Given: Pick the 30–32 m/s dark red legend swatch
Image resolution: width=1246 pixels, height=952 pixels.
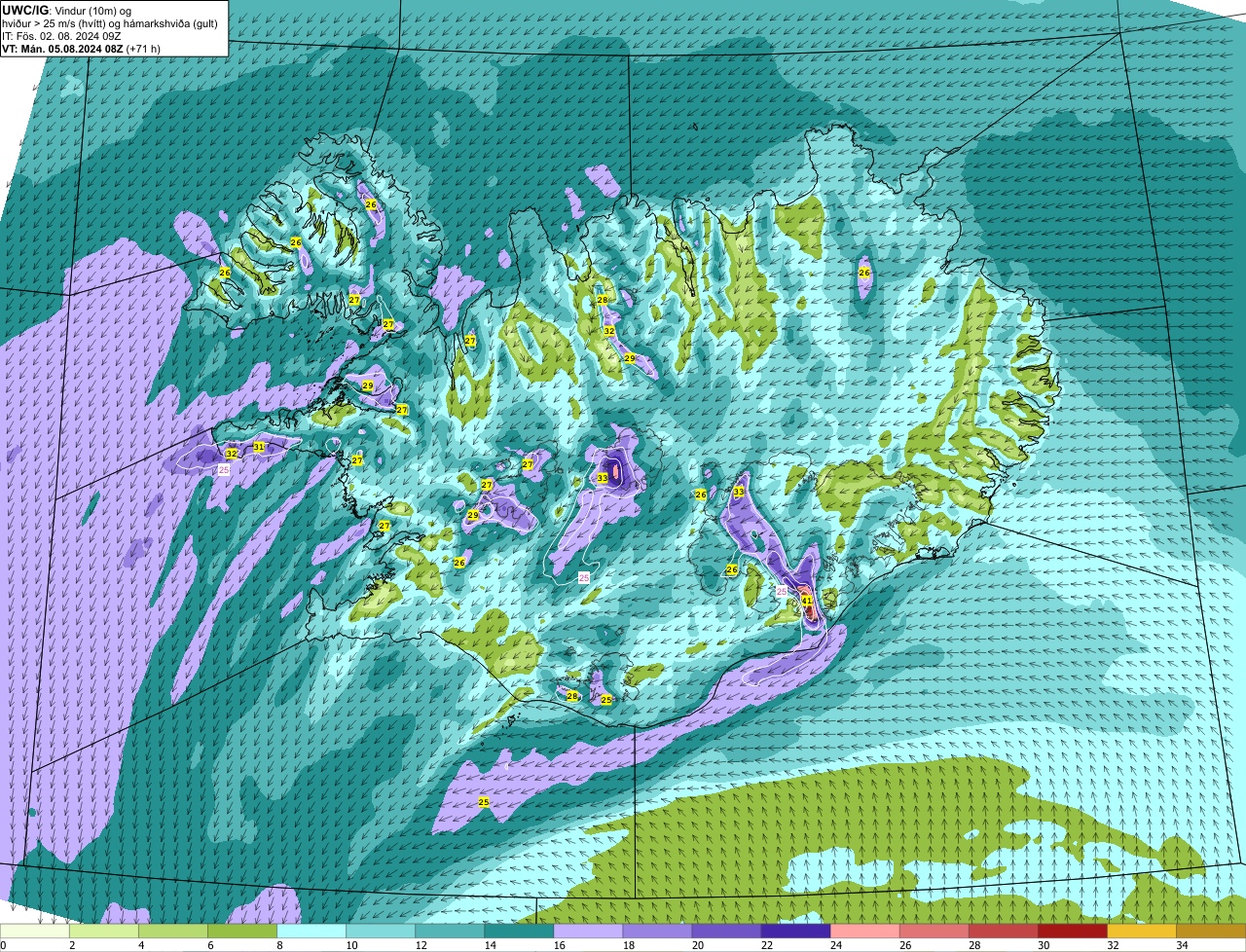Looking at the screenshot, I should point(1072,932).
